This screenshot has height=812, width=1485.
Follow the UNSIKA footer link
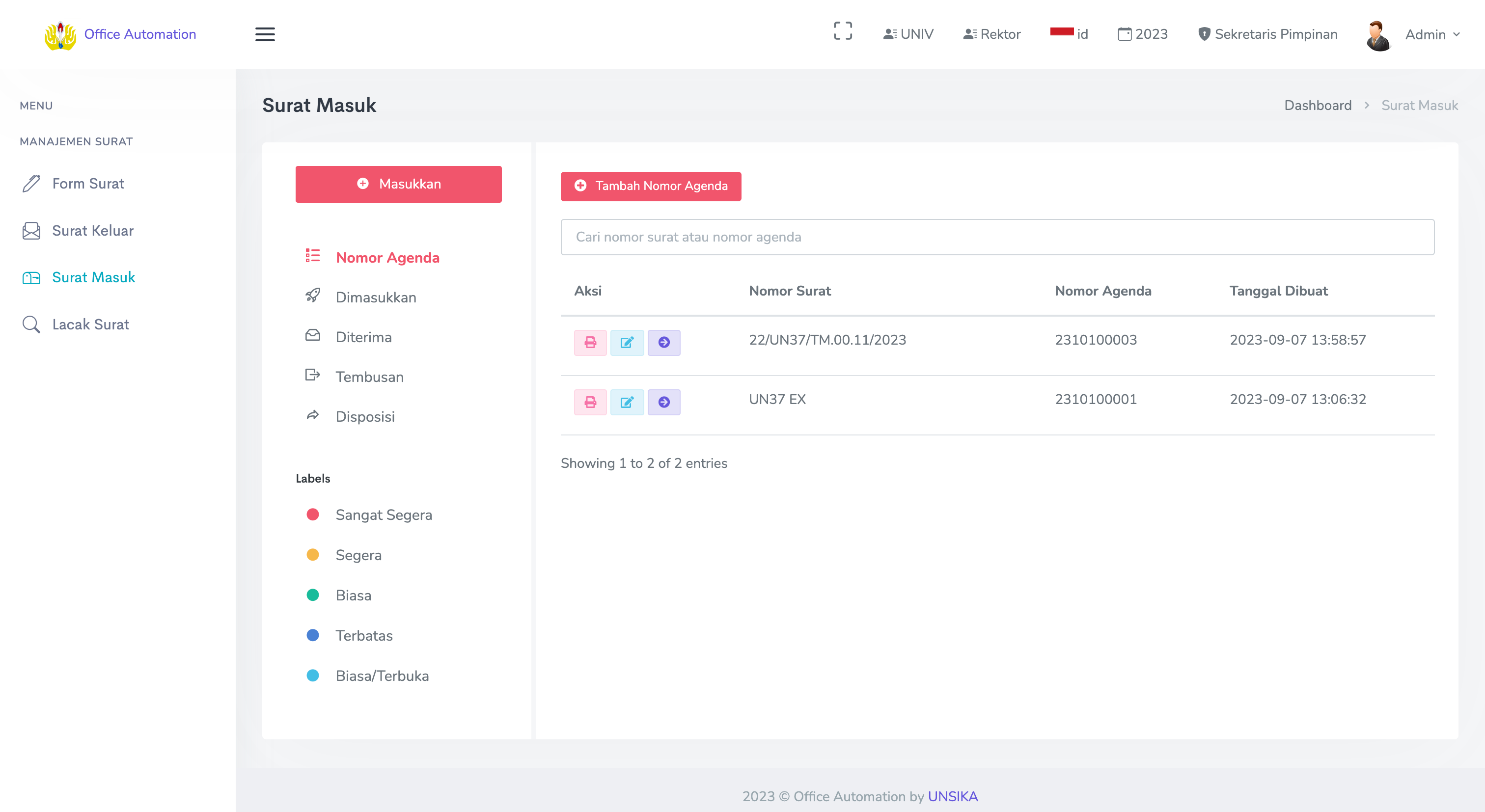pos(952,796)
